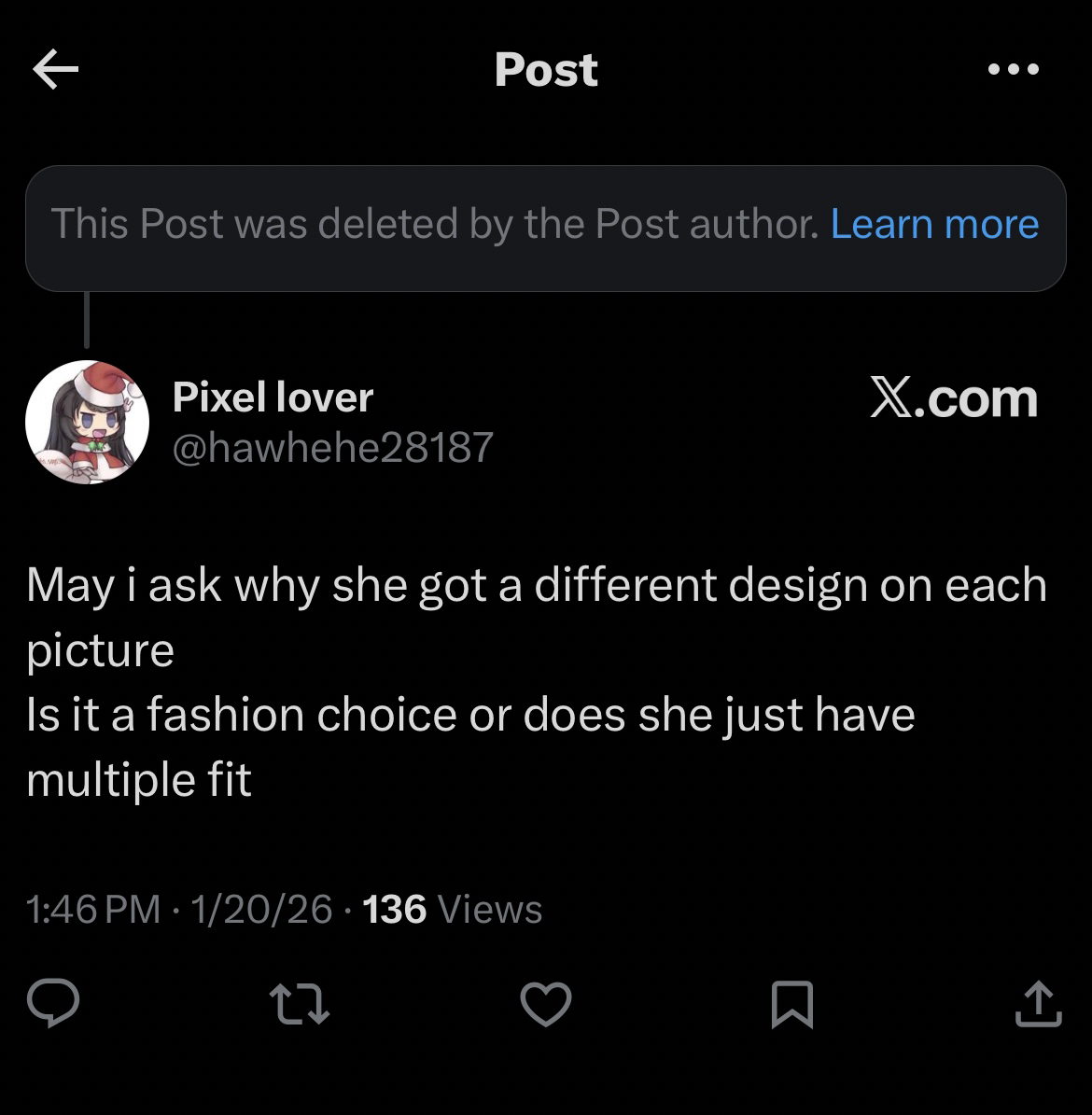Click the @hawhehe28187 handle
Viewport: 1092px width, 1115px height.
coord(332,448)
